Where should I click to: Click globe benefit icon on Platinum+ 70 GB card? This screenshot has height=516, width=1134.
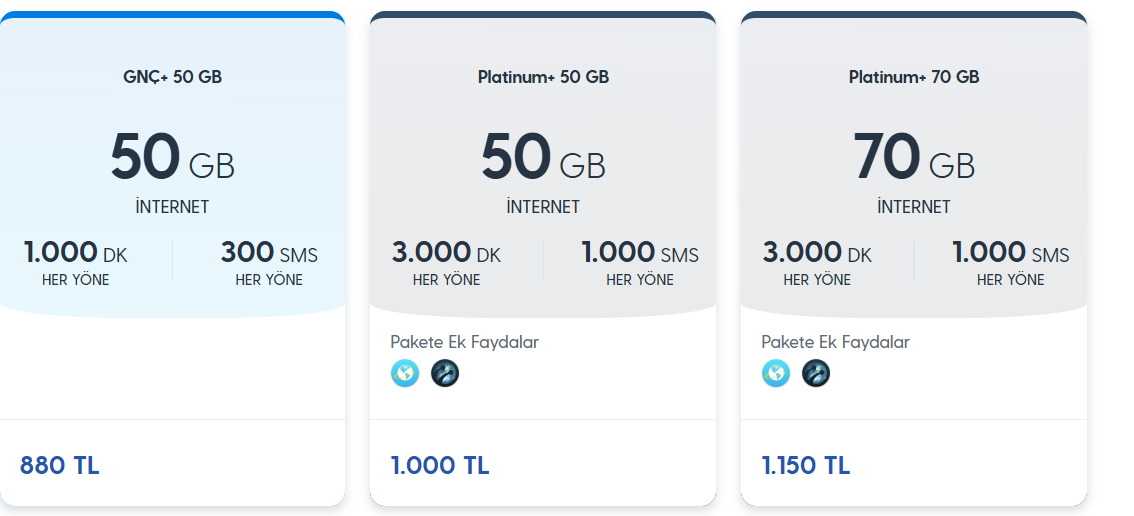776,373
